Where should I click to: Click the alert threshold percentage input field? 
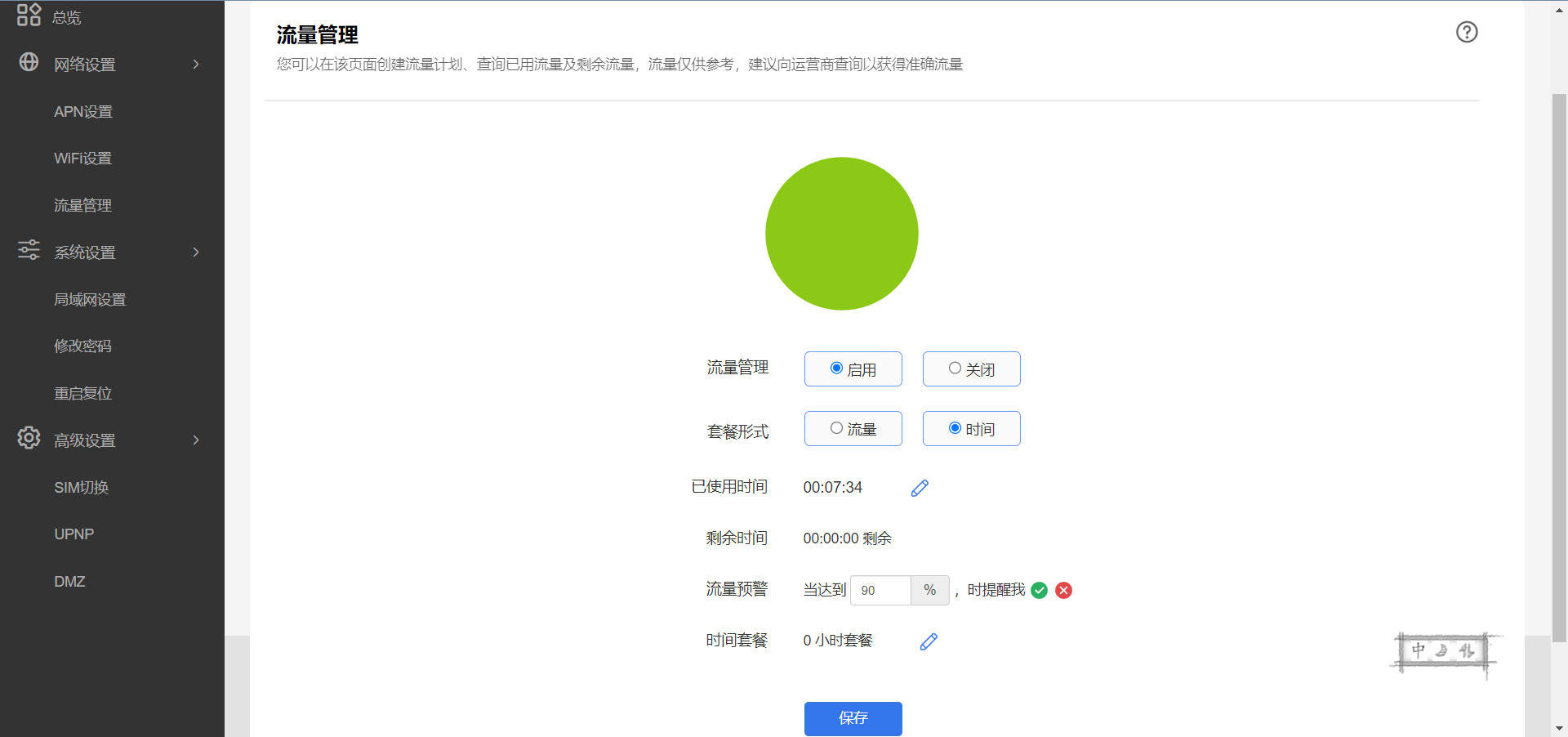[880, 590]
